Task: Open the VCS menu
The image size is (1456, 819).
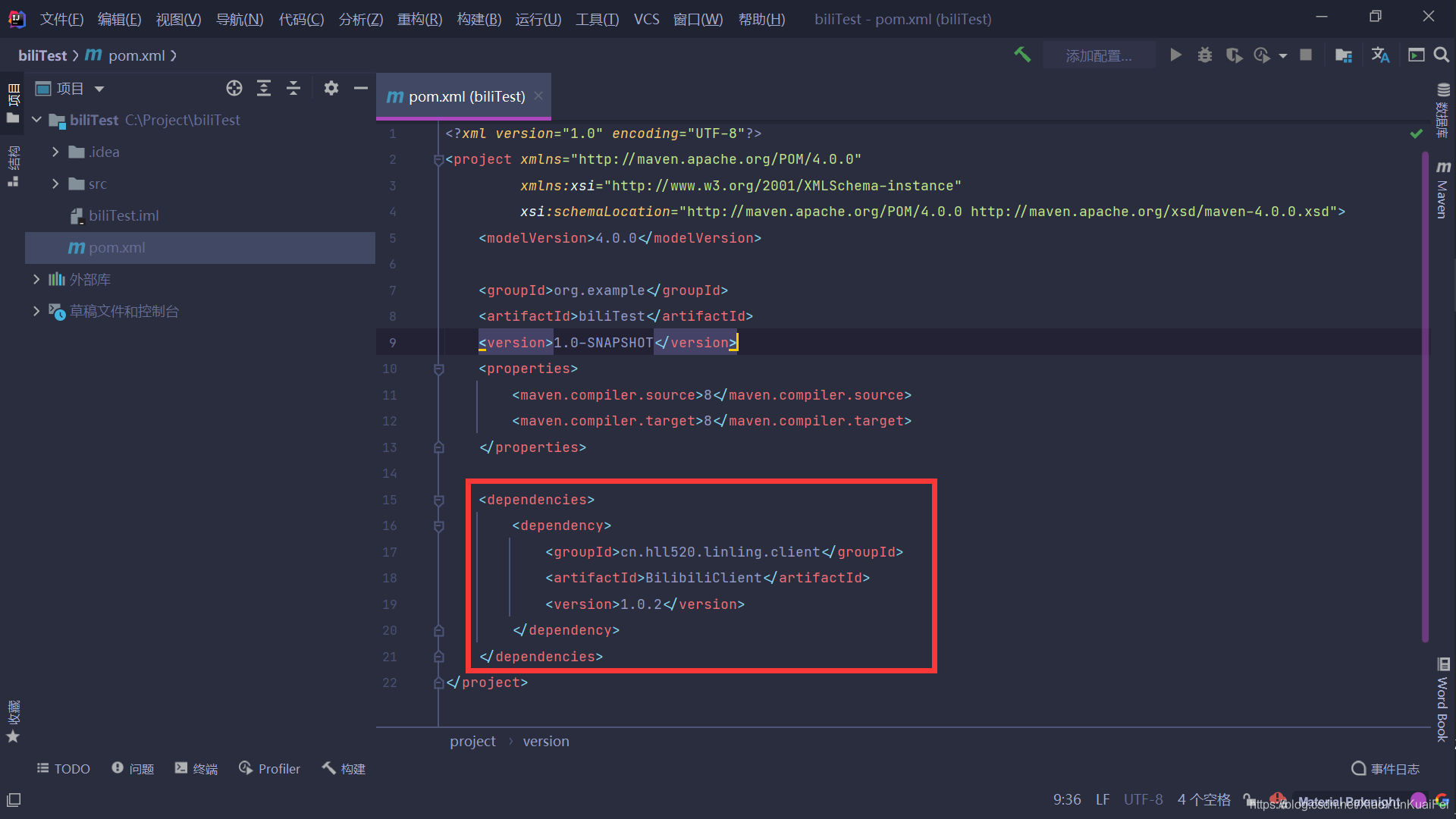Action: coord(646,19)
